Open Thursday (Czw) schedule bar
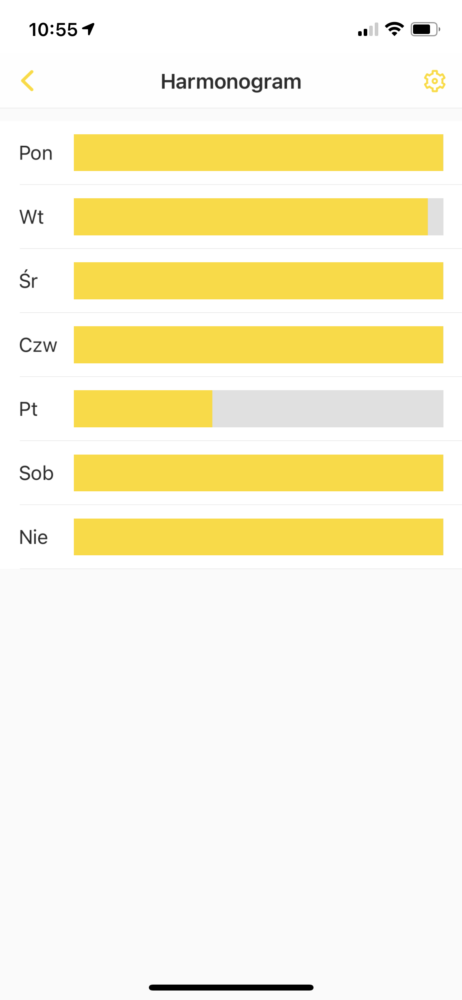Viewport: 462px width, 1000px height. pos(258,344)
